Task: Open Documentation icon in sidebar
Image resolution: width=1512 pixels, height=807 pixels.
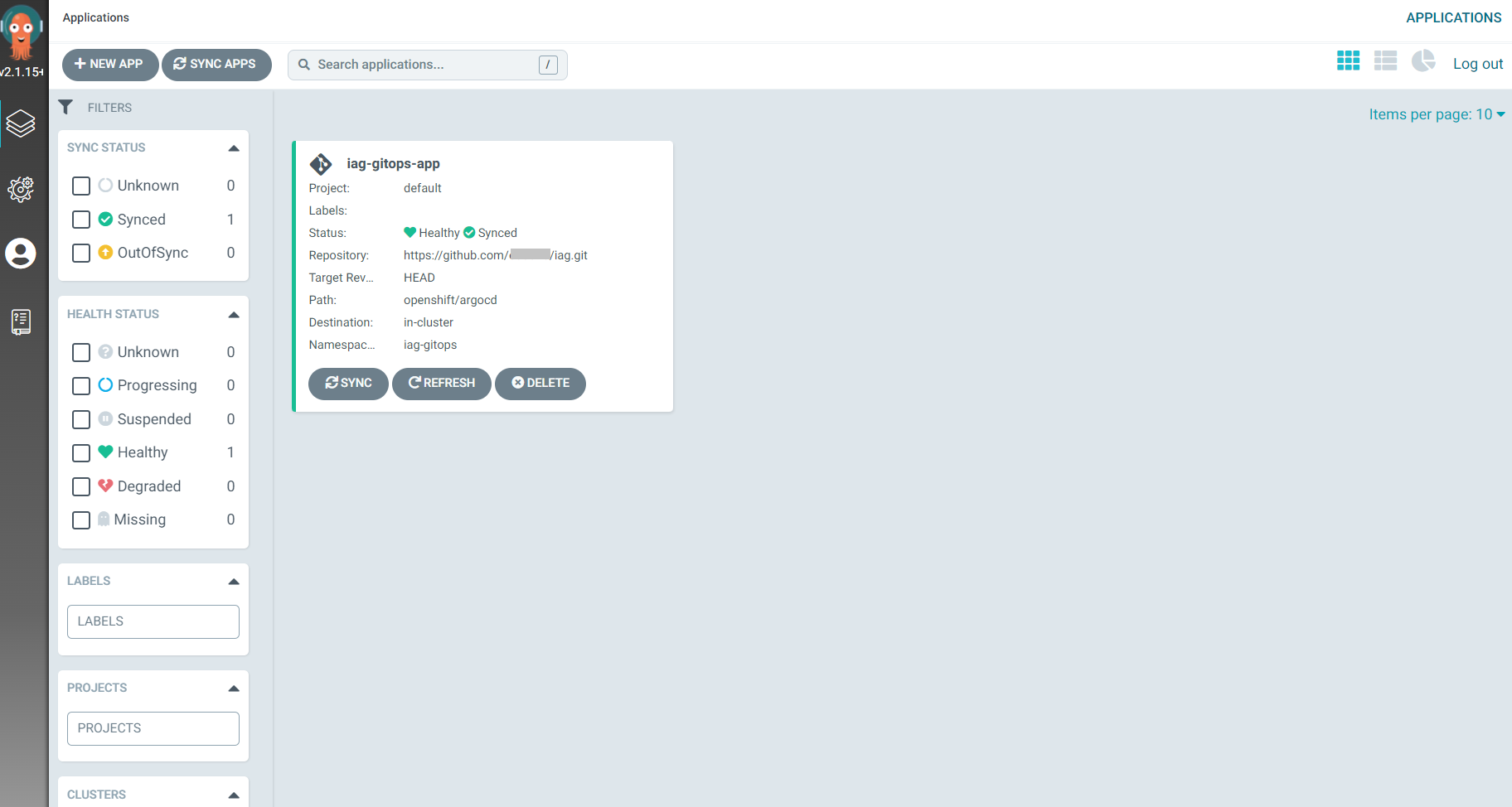Action: pyautogui.click(x=21, y=321)
